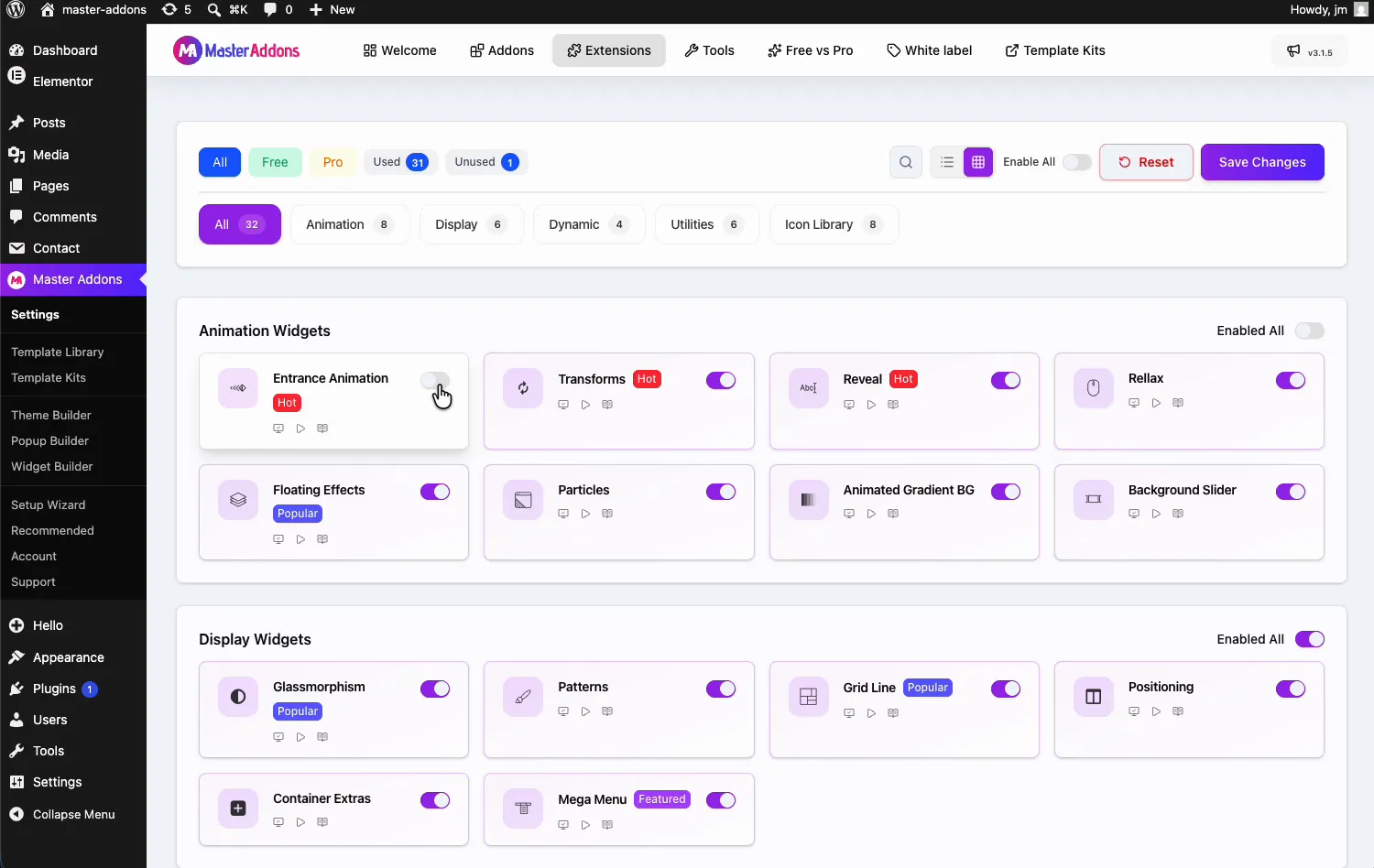This screenshot has height=868, width=1374.
Task: Play the Transforms video tutorial icon
Action: coord(585,405)
